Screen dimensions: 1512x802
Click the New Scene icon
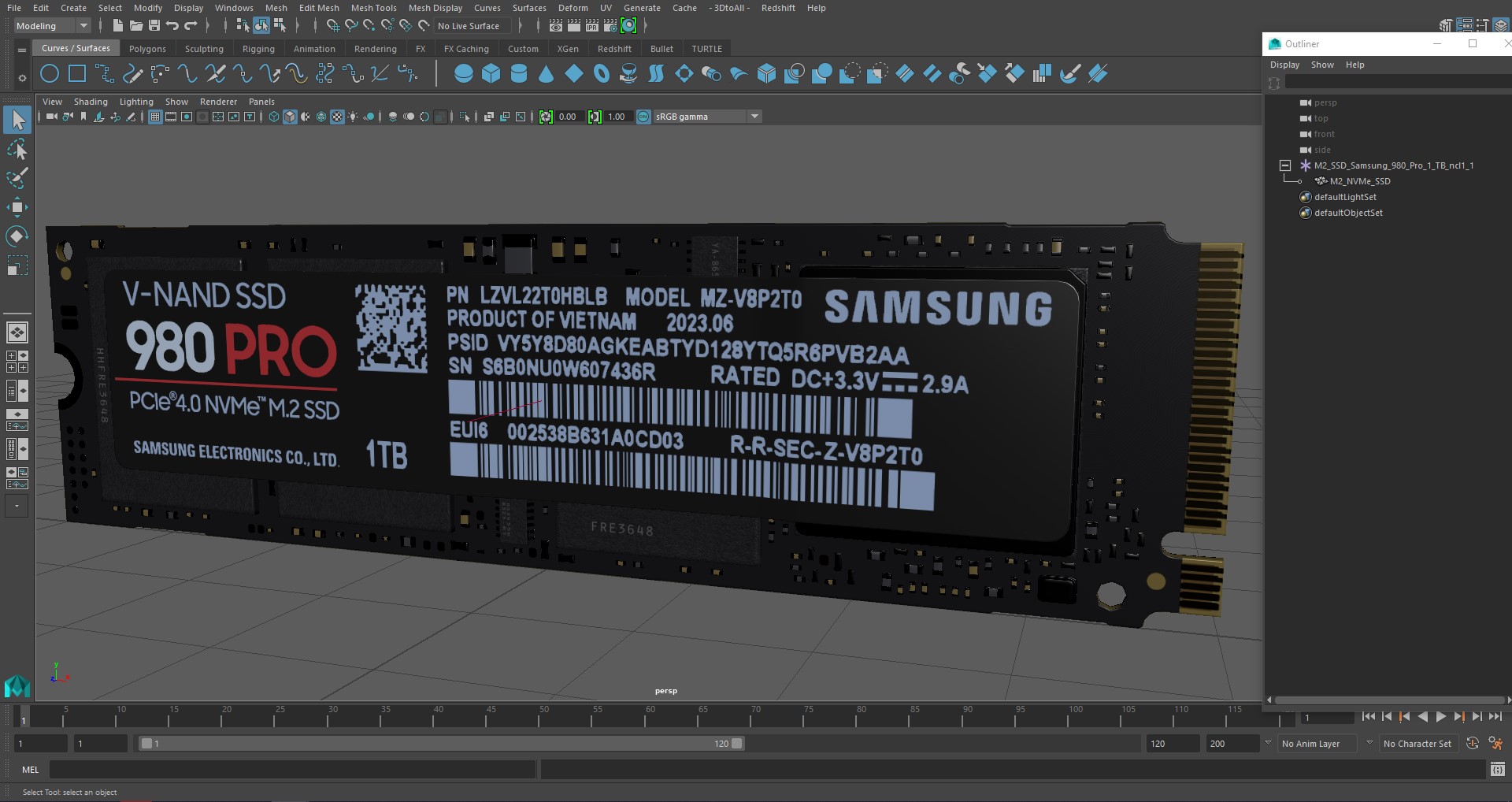coord(117,26)
